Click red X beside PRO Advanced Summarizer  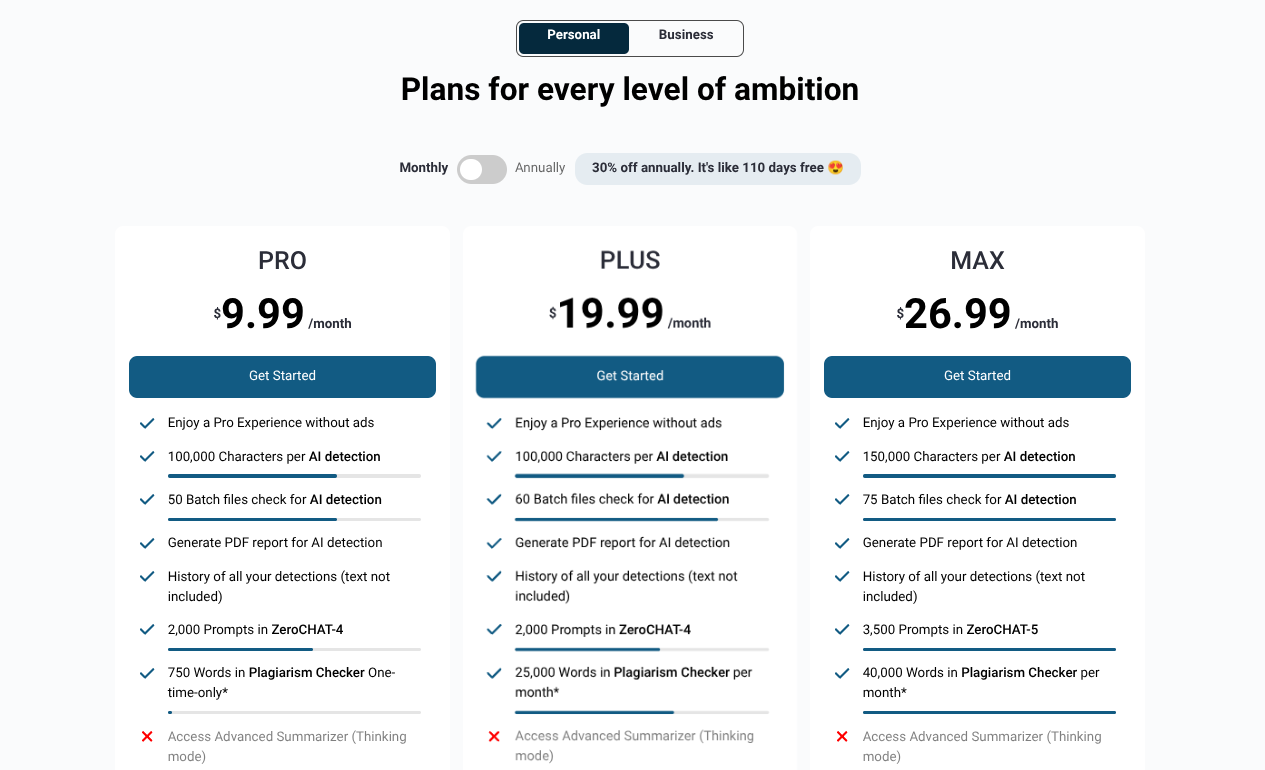point(147,737)
